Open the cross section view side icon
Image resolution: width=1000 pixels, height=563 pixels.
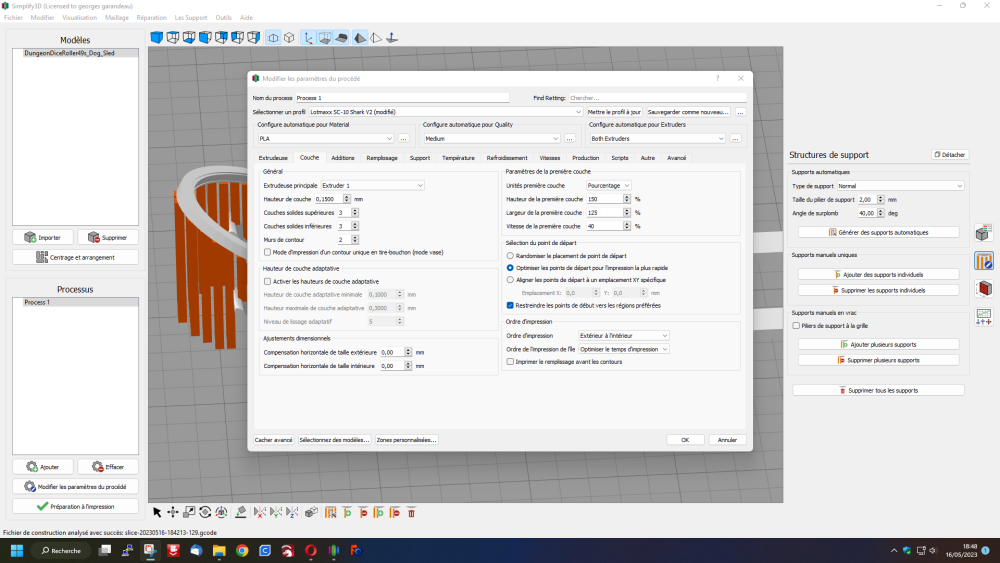(983, 289)
